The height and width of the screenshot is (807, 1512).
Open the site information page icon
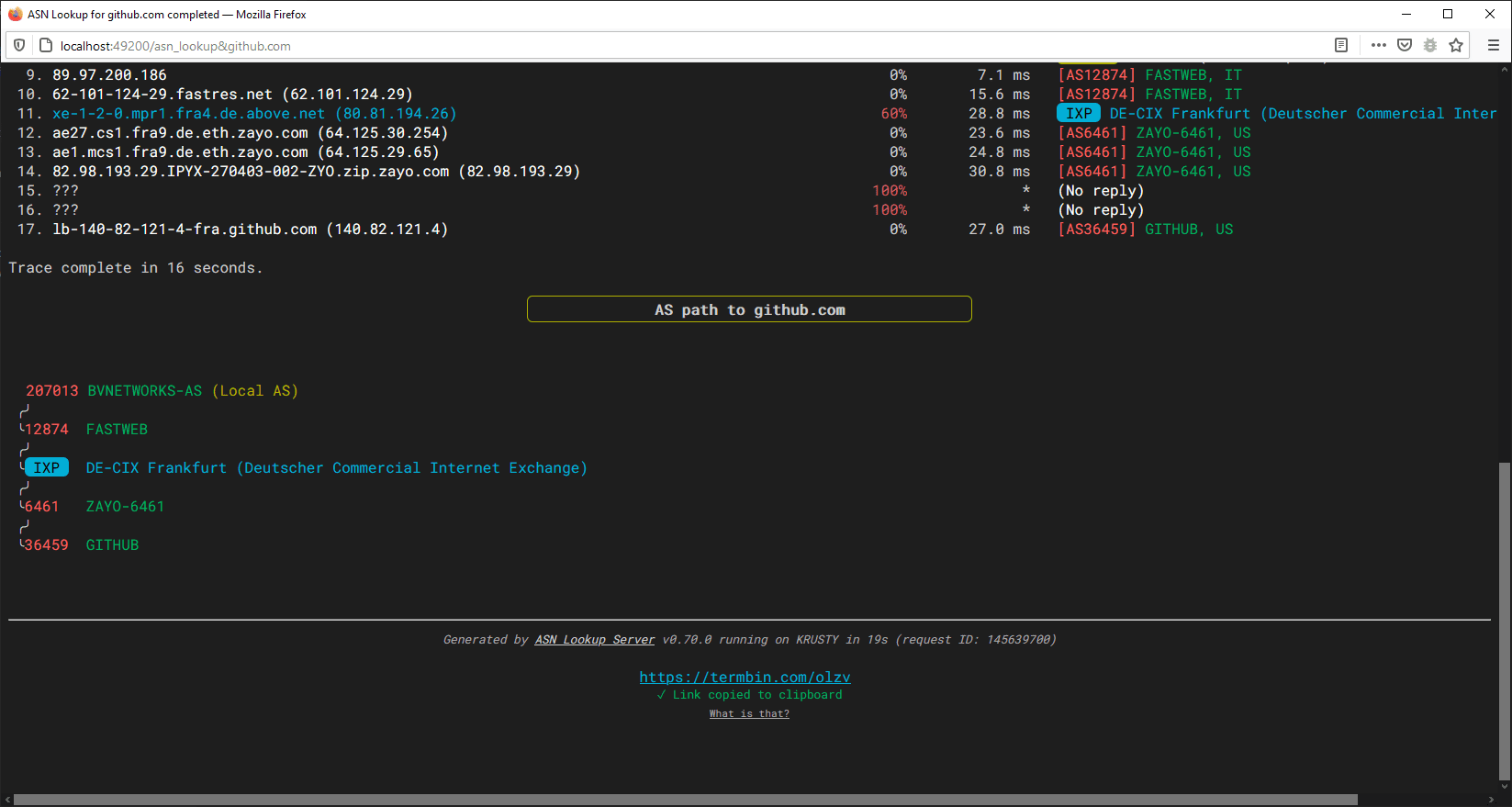coord(45,45)
